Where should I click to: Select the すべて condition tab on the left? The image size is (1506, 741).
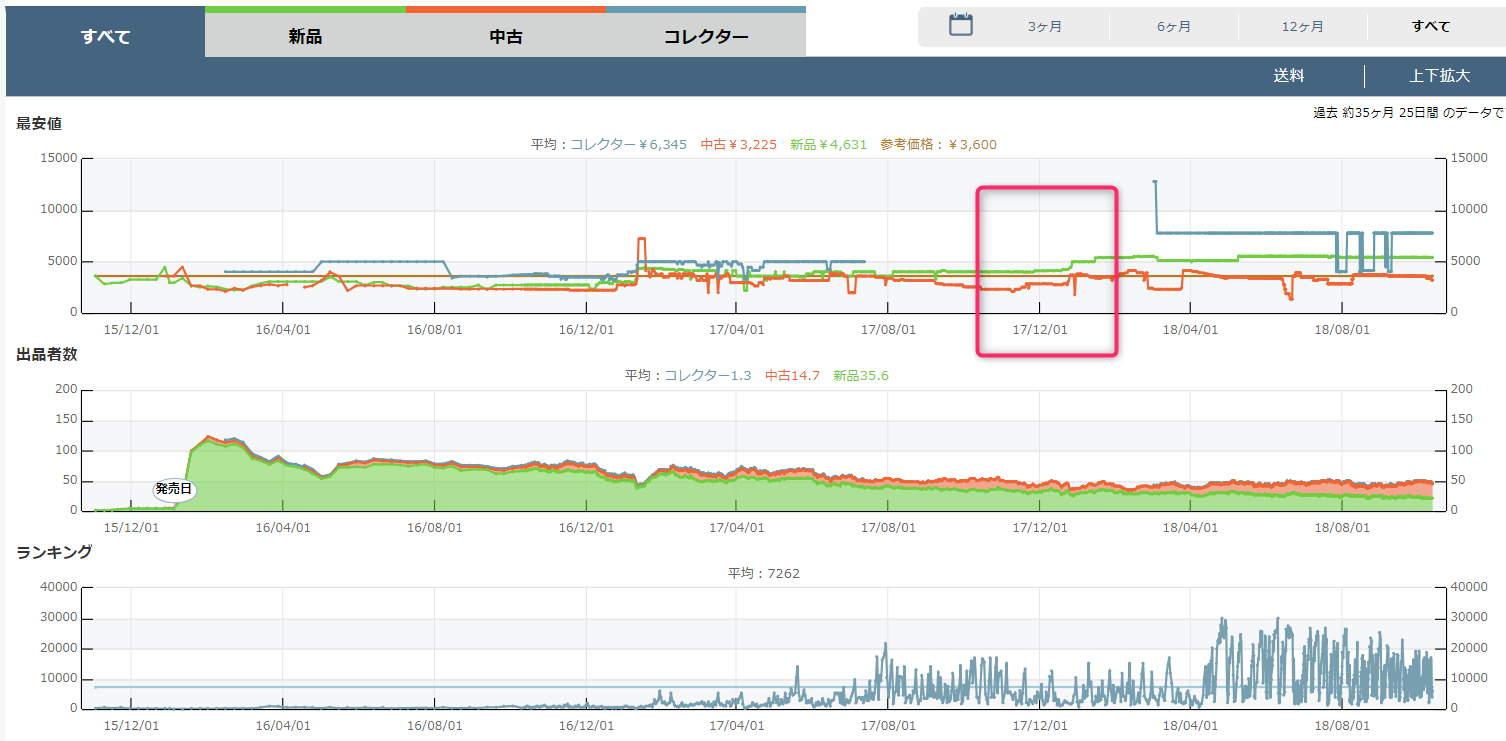(x=105, y=37)
